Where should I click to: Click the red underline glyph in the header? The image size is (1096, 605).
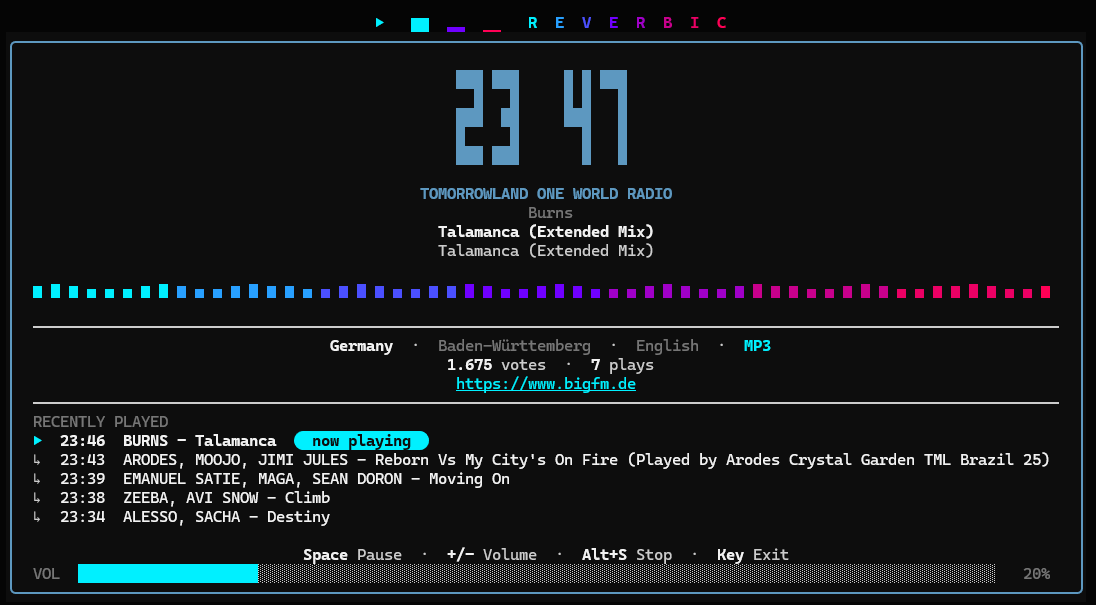[x=492, y=31]
